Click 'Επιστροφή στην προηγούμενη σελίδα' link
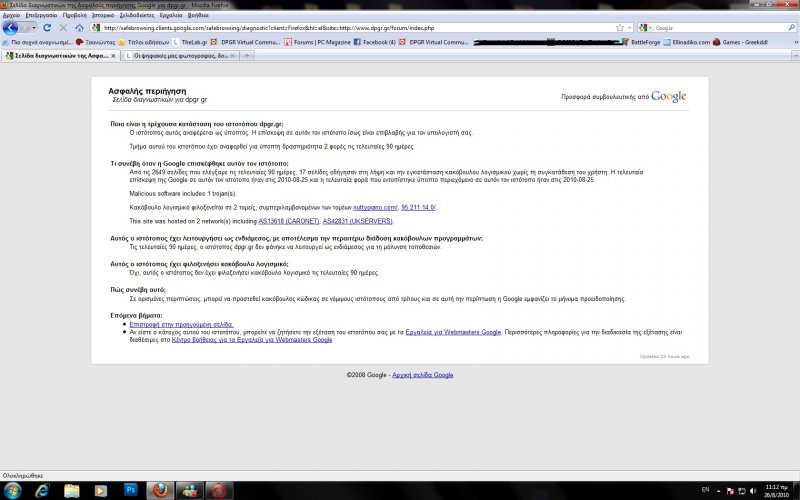Viewport: 800px width, 500px height. pos(181,324)
